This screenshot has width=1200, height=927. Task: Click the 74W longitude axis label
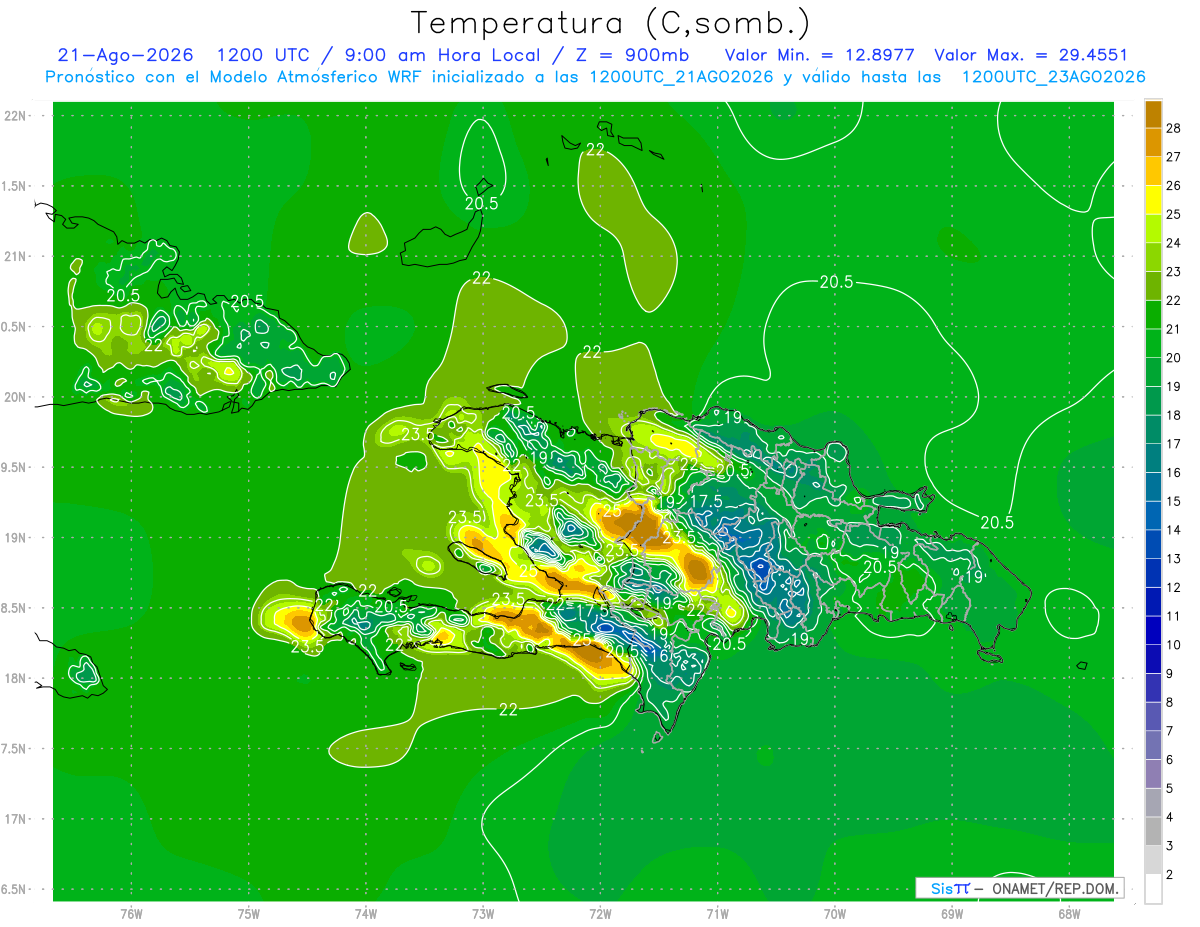point(366,913)
